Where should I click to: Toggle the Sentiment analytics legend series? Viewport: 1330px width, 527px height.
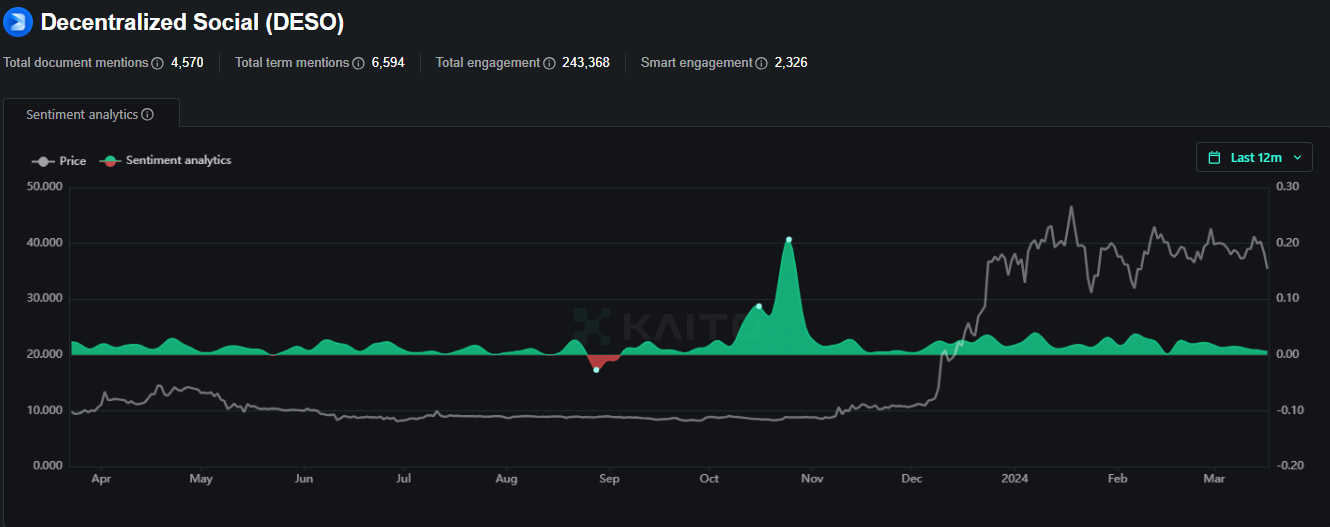point(166,160)
